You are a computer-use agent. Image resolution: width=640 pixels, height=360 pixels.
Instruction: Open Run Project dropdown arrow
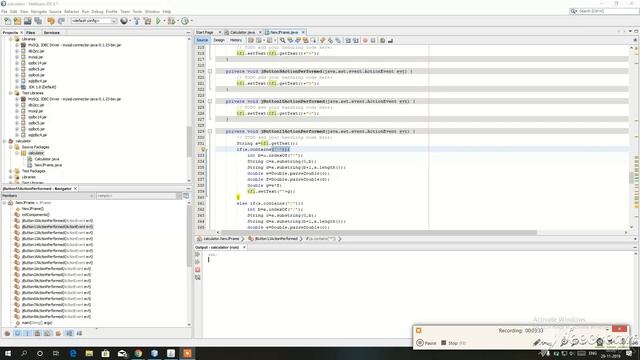click(164, 21)
